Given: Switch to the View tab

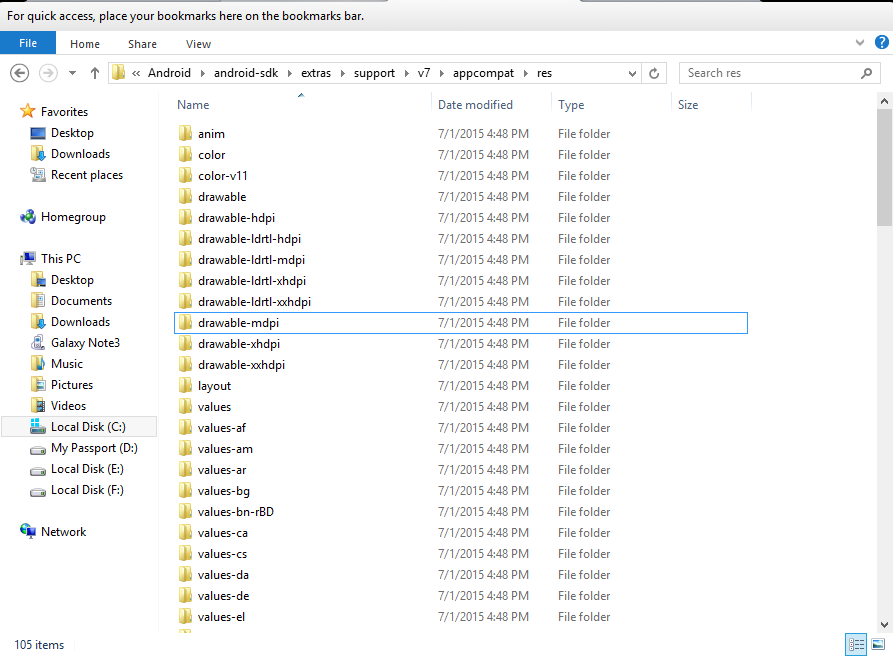Looking at the screenshot, I should pos(198,44).
